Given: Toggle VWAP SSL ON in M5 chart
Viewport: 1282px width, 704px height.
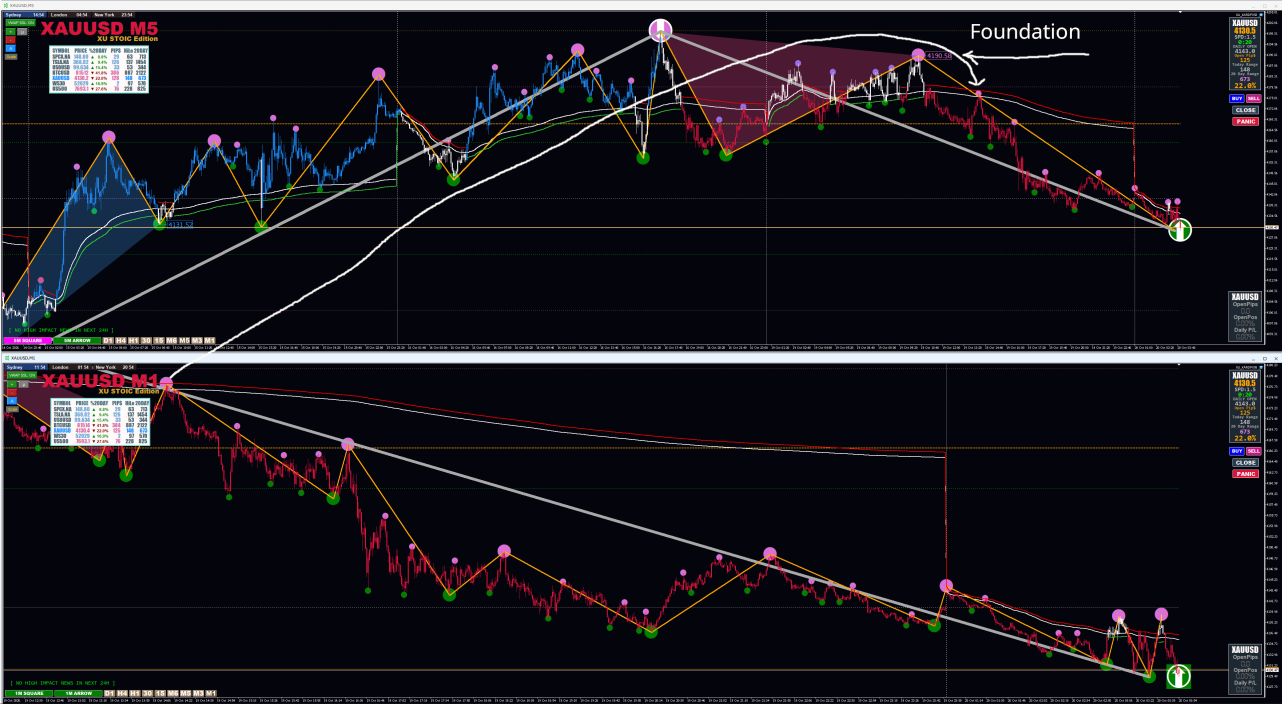Looking at the screenshot, I should point(20,23).
